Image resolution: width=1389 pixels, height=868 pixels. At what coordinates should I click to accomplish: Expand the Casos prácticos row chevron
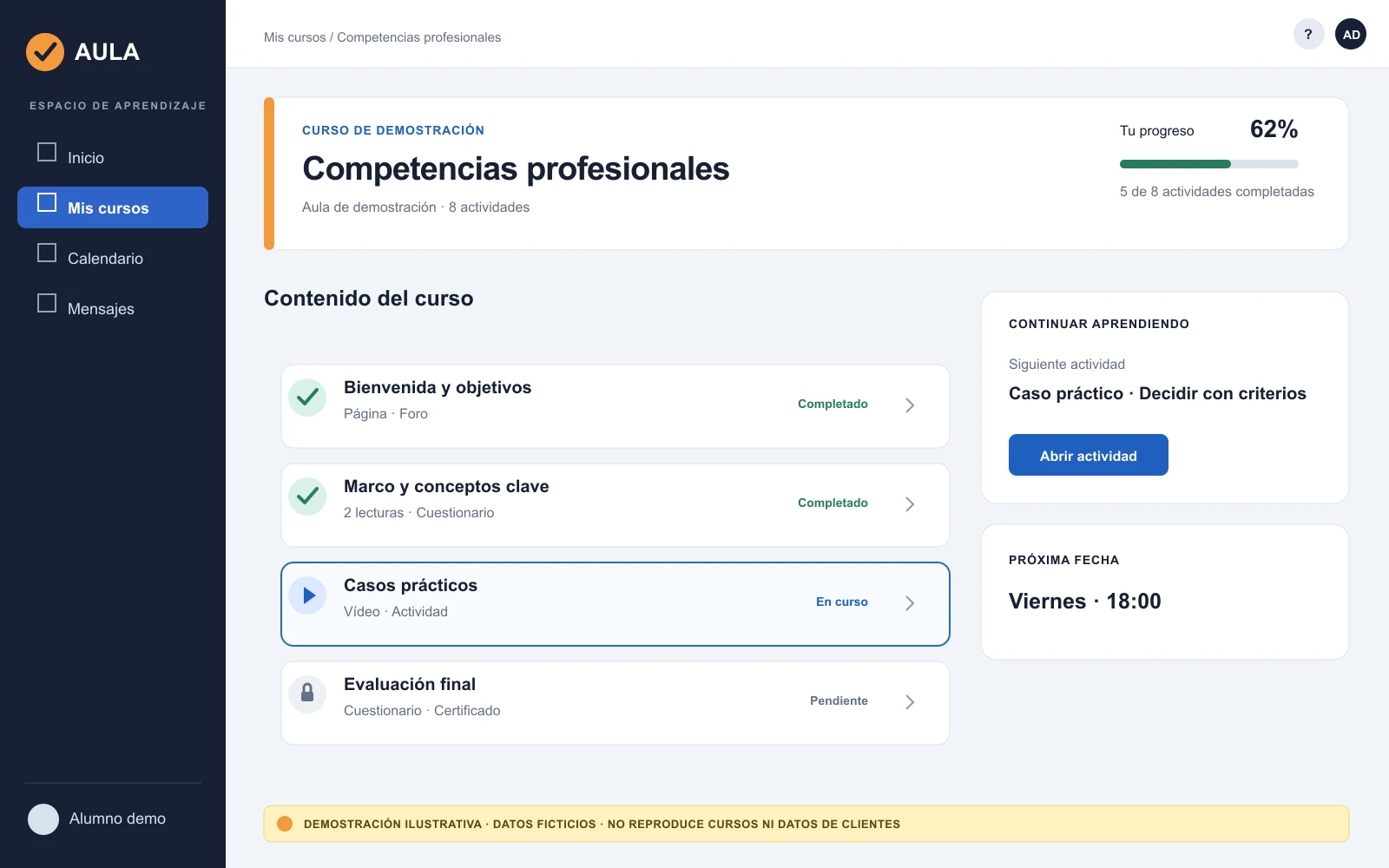910,603
